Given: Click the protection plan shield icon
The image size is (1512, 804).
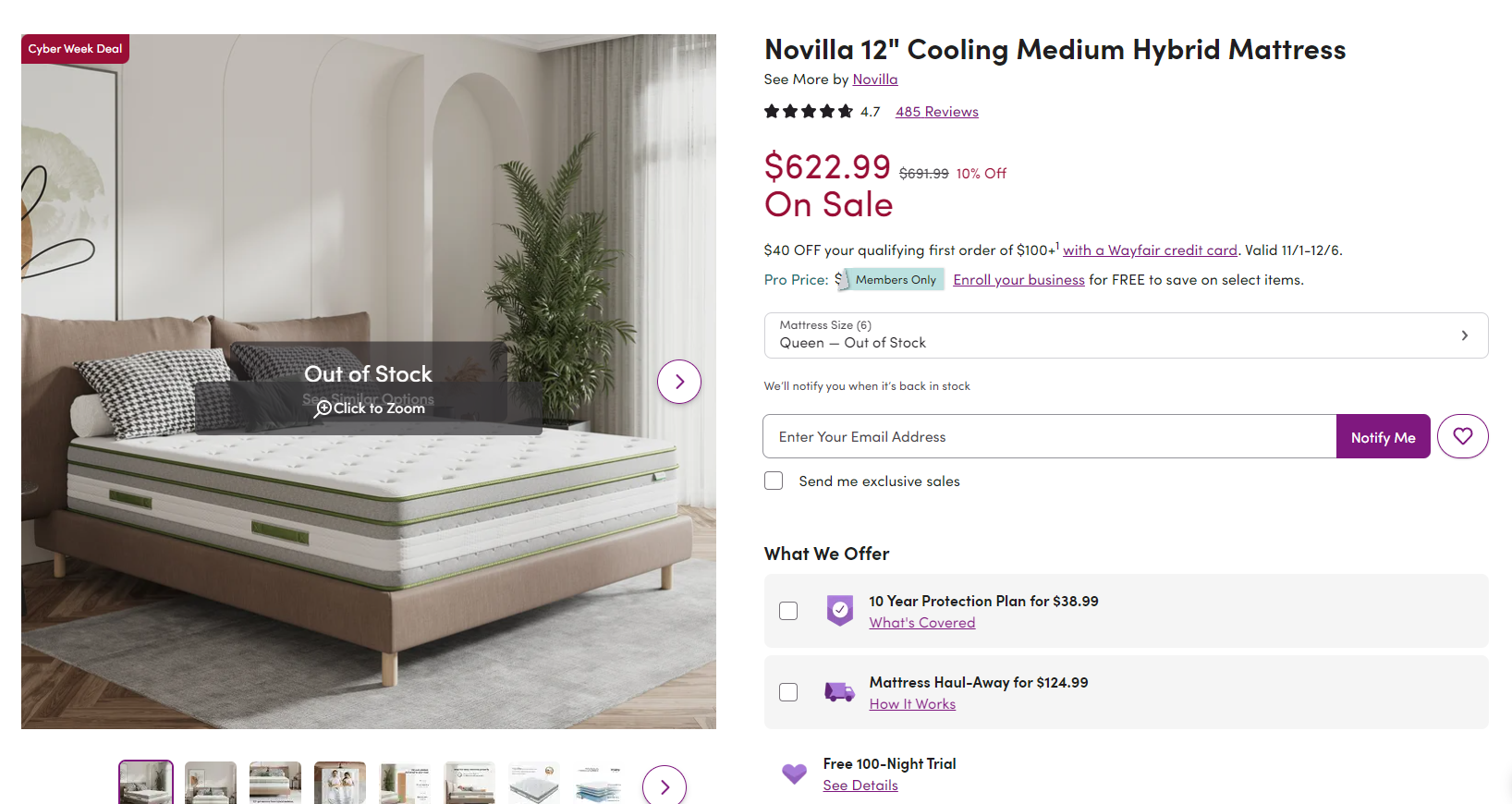Looking at the screenshot, I should pyautogui.click(x=839, y=610).
